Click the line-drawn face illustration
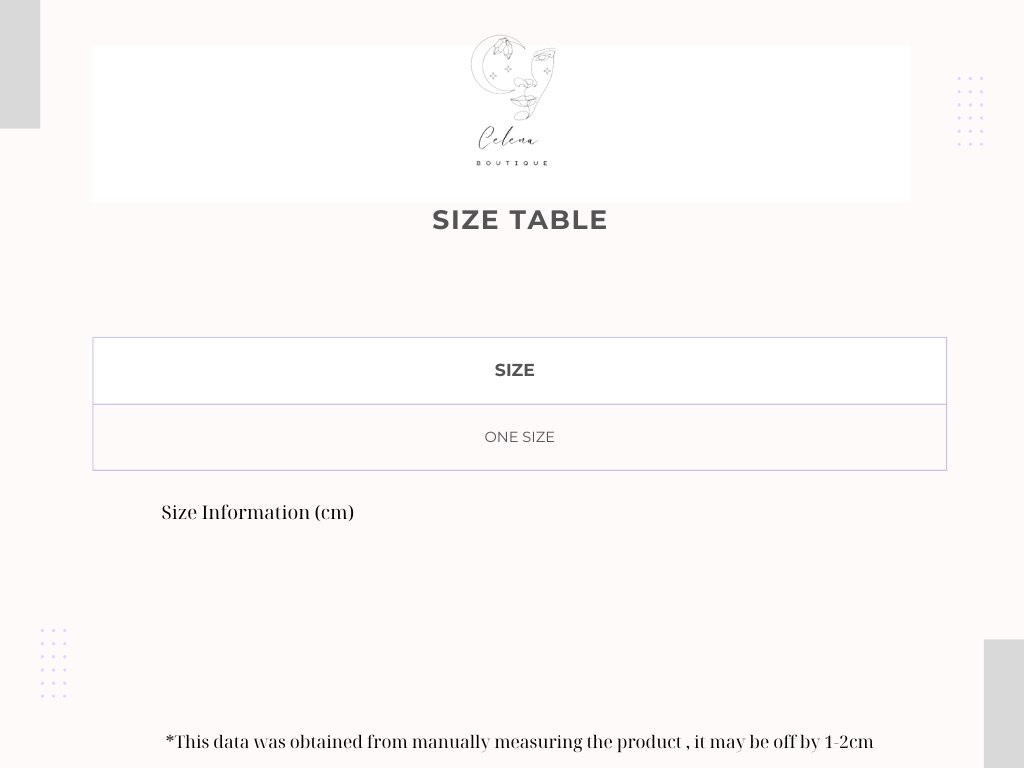Viewport: 1024px width, 768px height. 534,84
